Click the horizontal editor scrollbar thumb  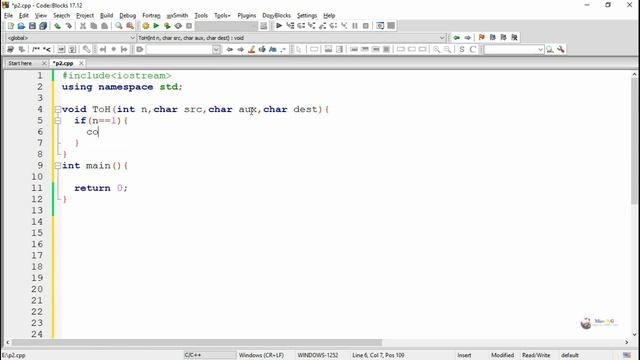[x=196, y=342]
